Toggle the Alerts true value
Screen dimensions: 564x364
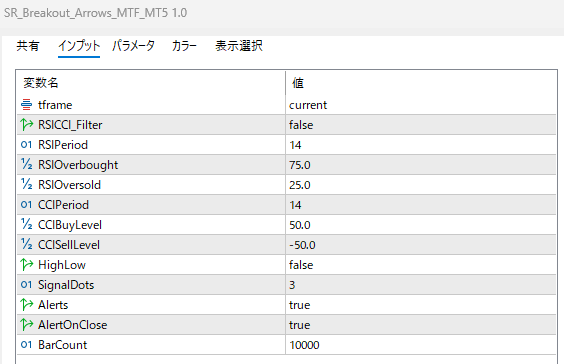click(x=420, y=305)
